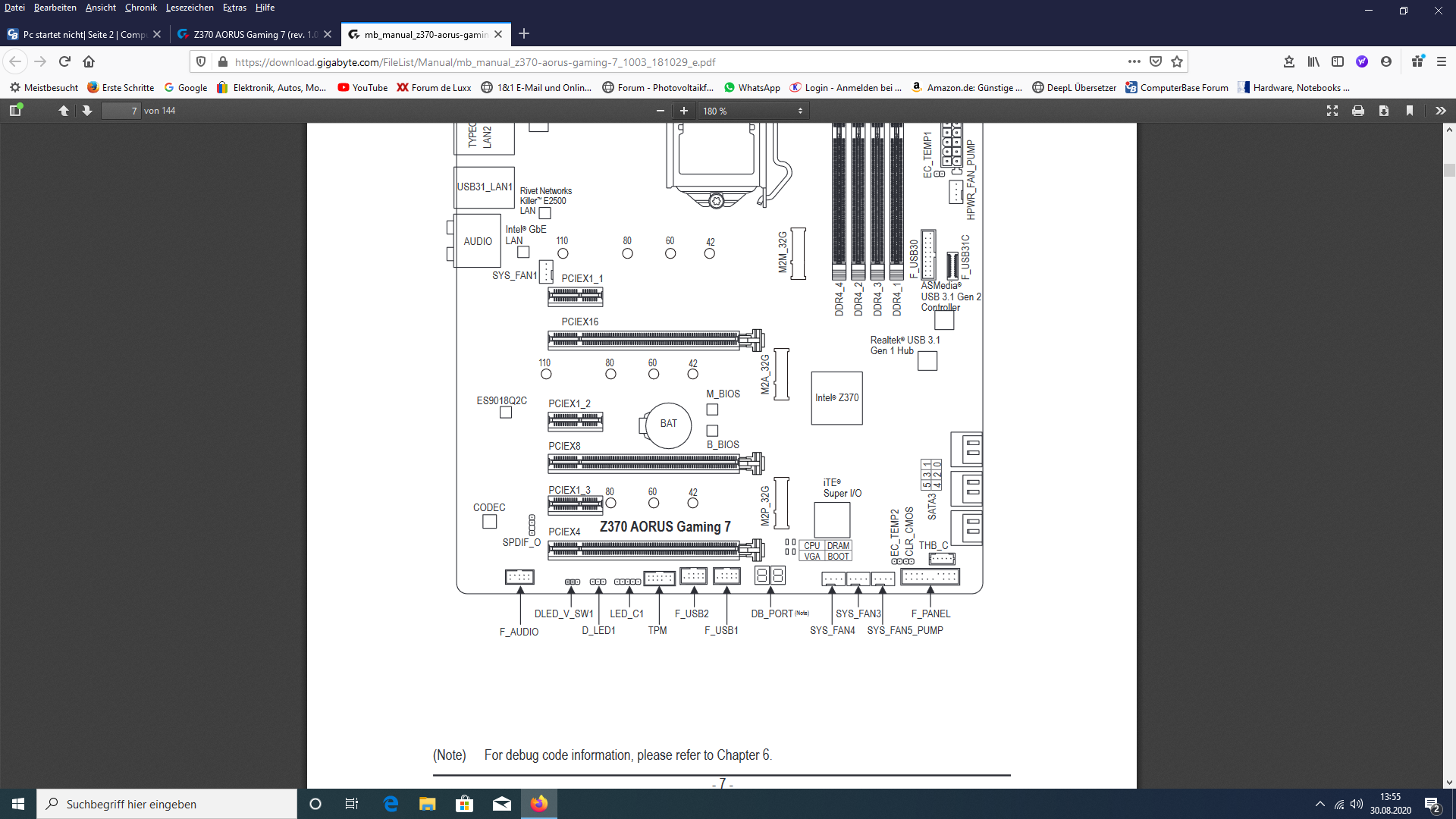Open the YouTube bookmark
This screenshot has width=1456, height=819.
tap(362, 88)
